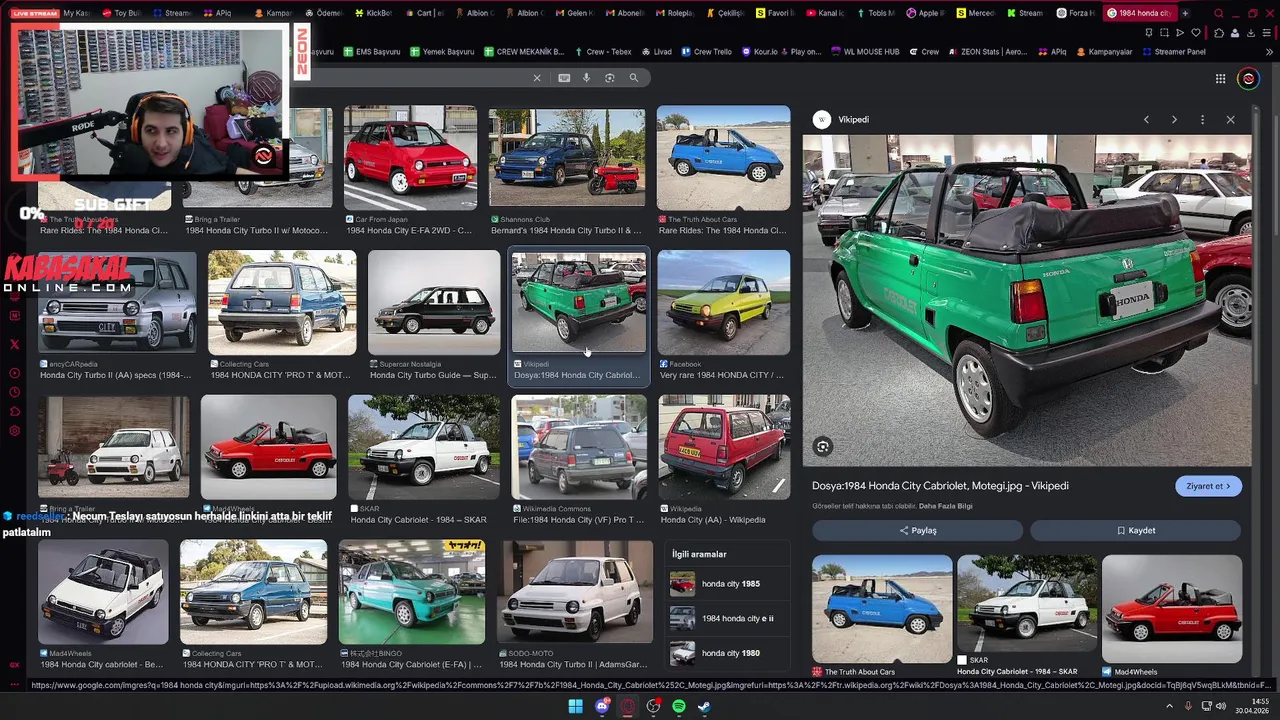Open the yellow-green Honda City Facebook thumbnail

tap(724, 303)
